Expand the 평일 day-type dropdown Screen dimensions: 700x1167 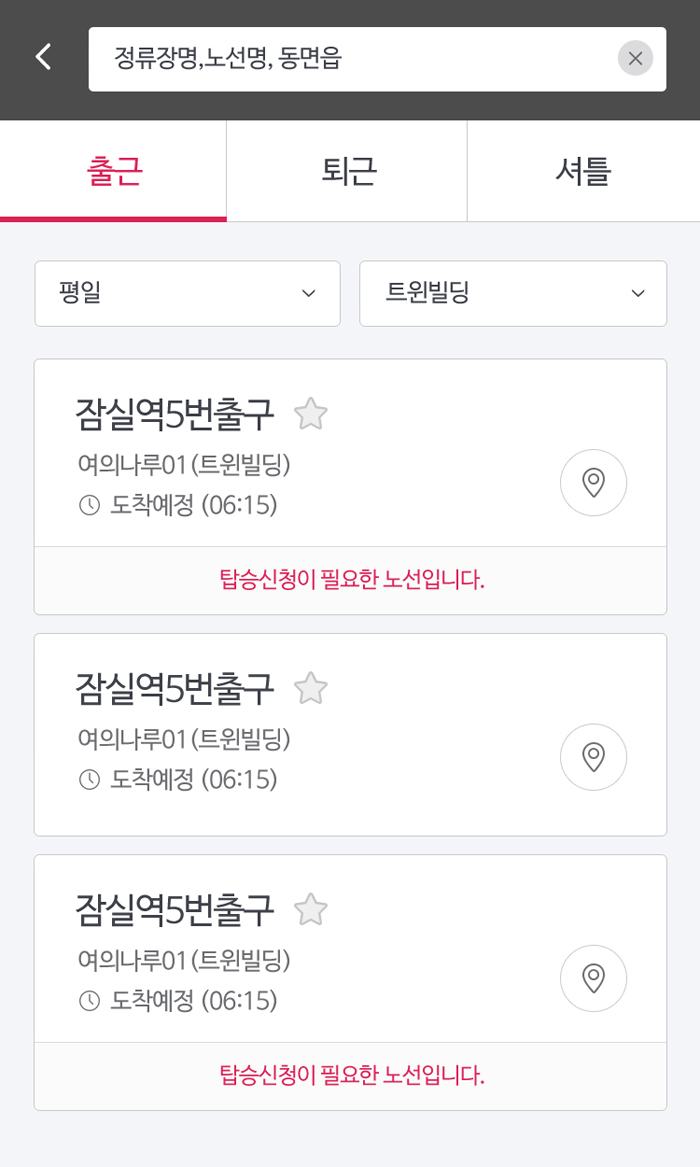coord(188,293)
